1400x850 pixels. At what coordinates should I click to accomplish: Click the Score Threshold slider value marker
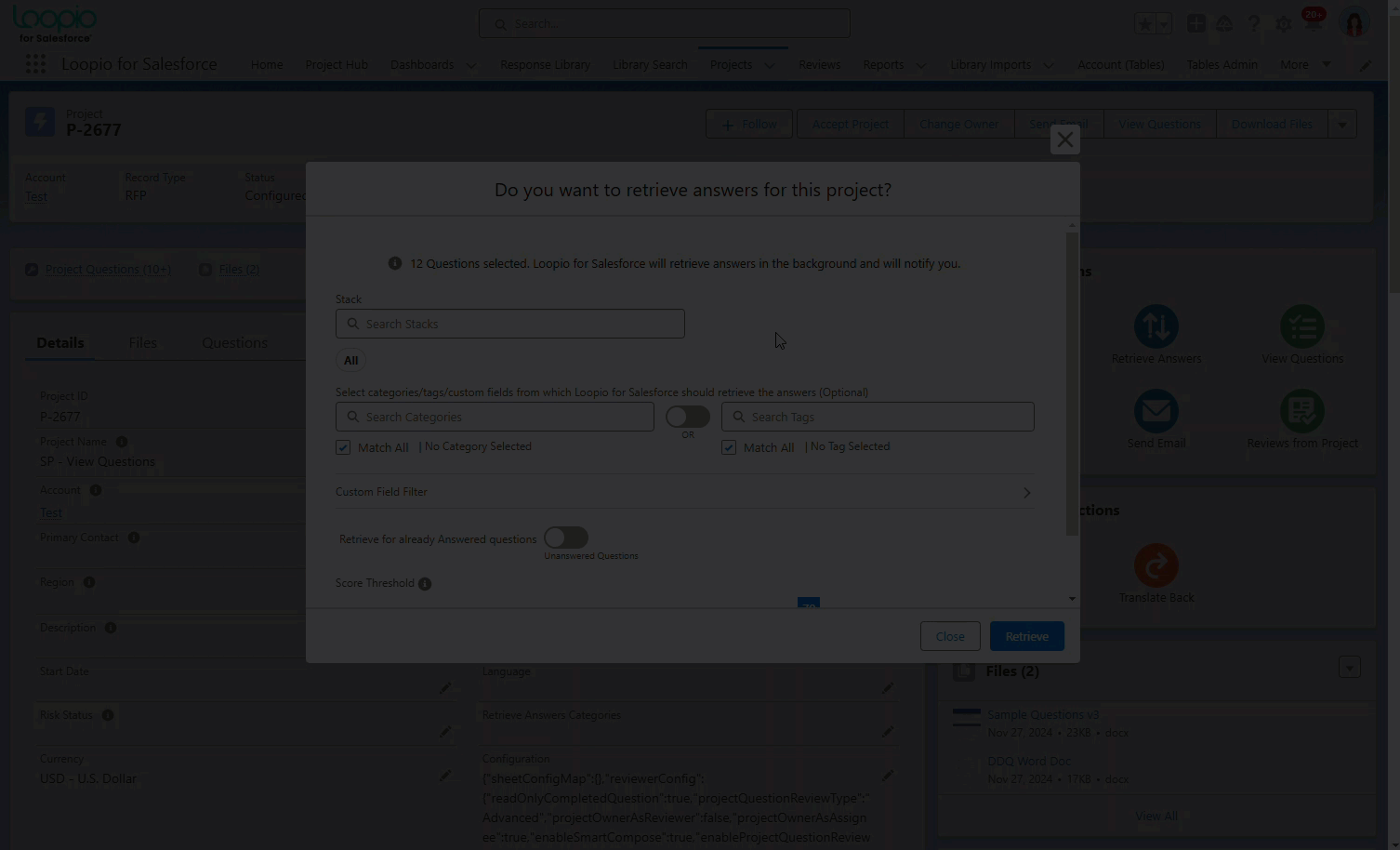pyautogui.click(x=809, y=603)
